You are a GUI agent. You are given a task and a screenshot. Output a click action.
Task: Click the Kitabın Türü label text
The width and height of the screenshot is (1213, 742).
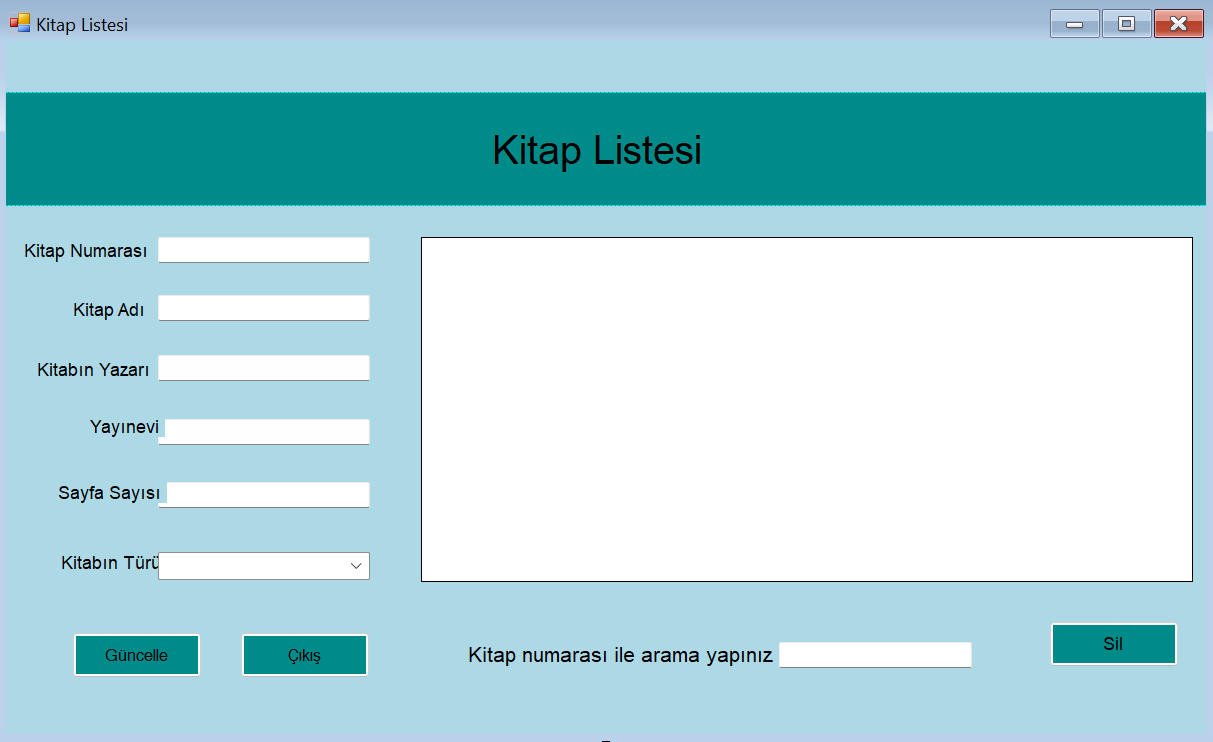click(109, 563)
